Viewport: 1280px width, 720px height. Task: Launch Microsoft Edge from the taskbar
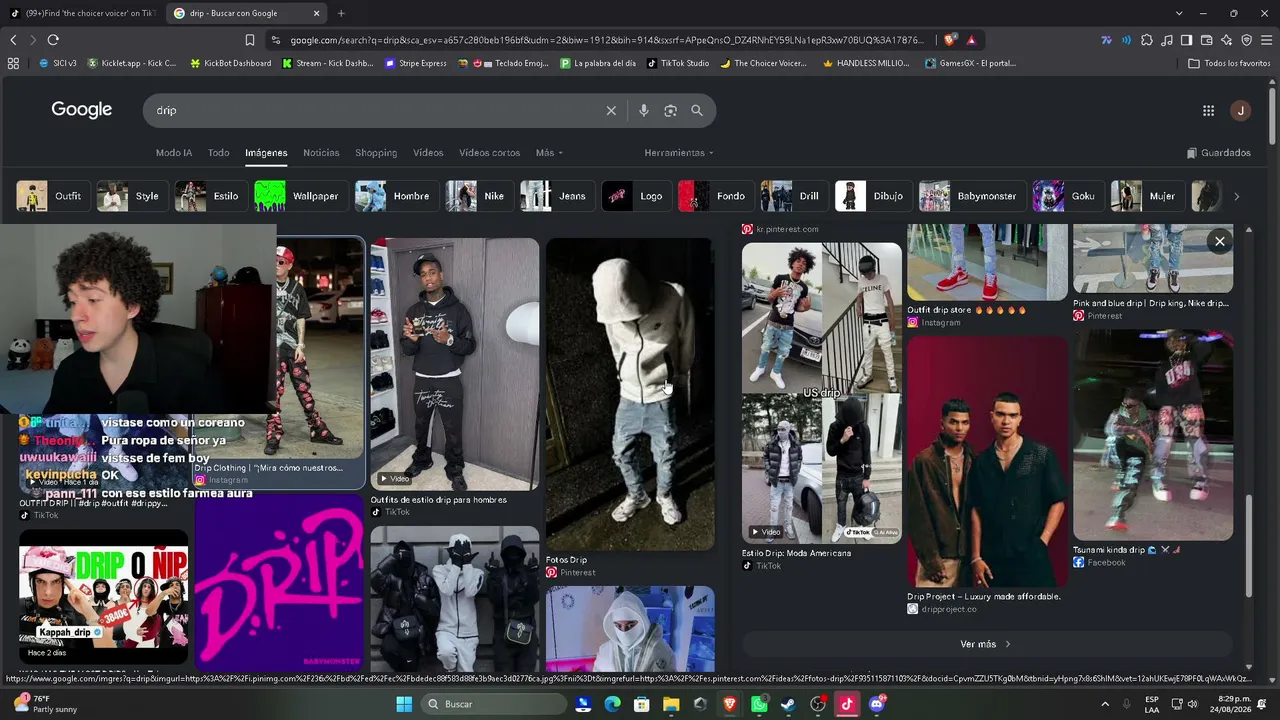point(612,704)
